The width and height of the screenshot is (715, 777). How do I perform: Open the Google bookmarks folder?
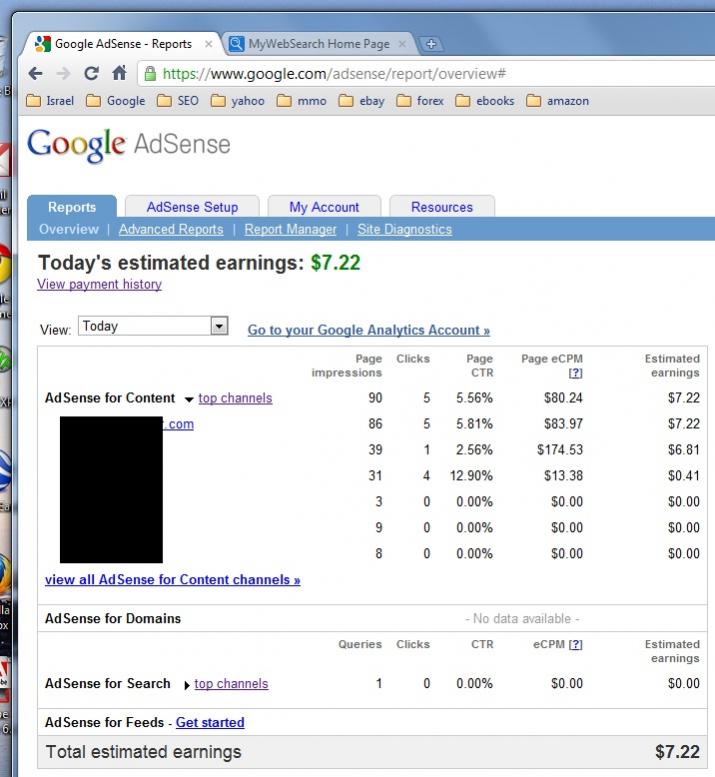[115, 101]
